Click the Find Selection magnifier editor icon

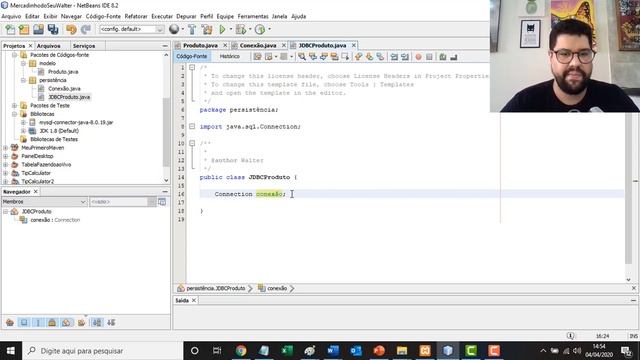click(x=302, y=57)
